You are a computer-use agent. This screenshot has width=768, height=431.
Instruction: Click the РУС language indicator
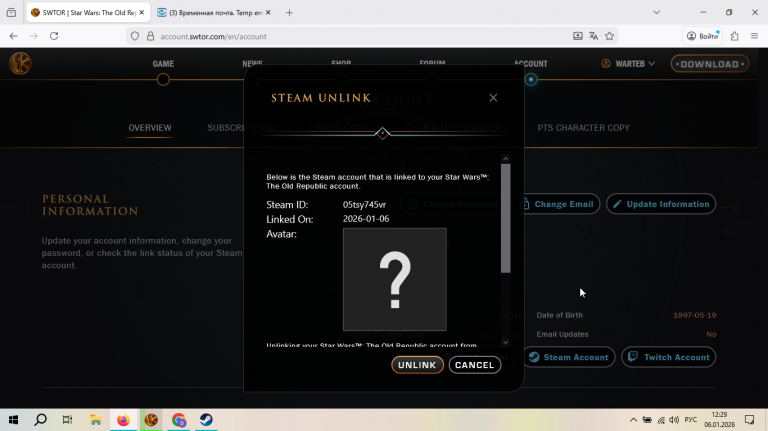pyautogui.click(x=691, y=420)
